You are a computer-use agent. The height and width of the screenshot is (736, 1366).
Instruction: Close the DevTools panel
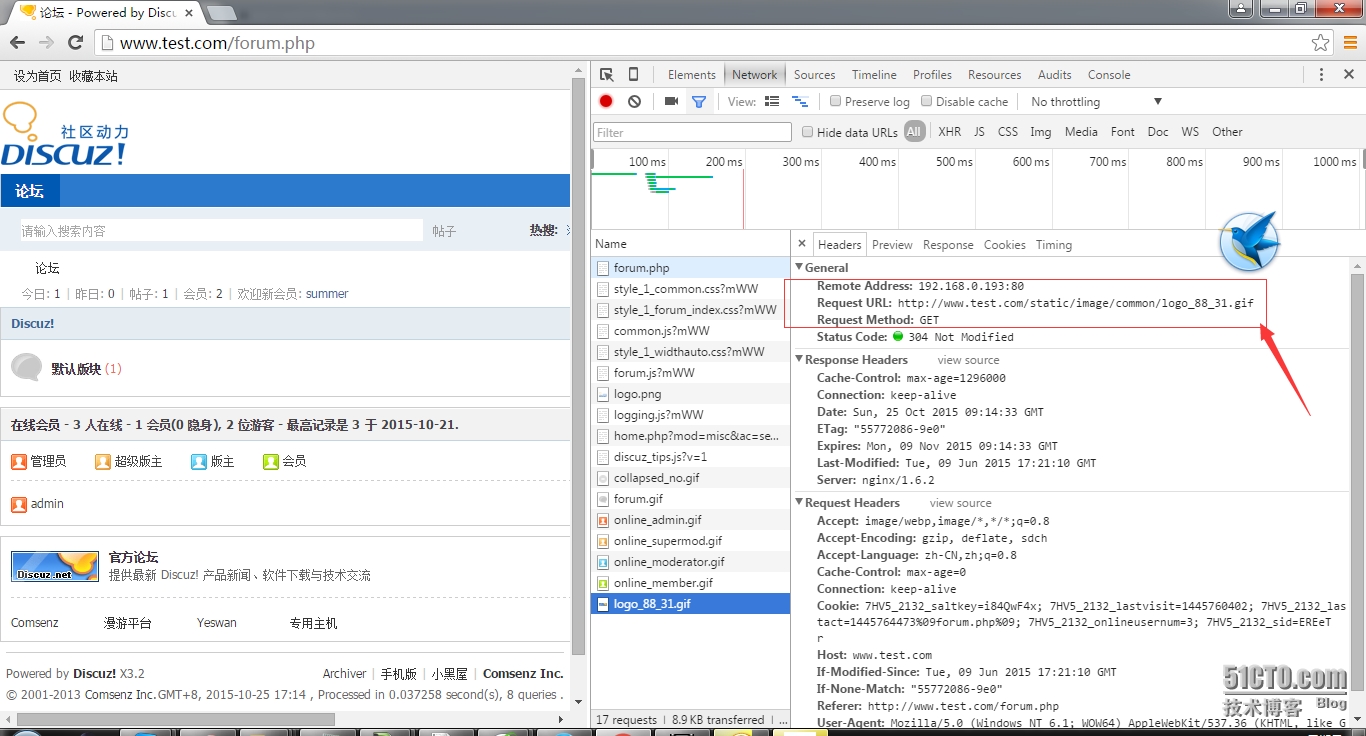point(1349,75)
